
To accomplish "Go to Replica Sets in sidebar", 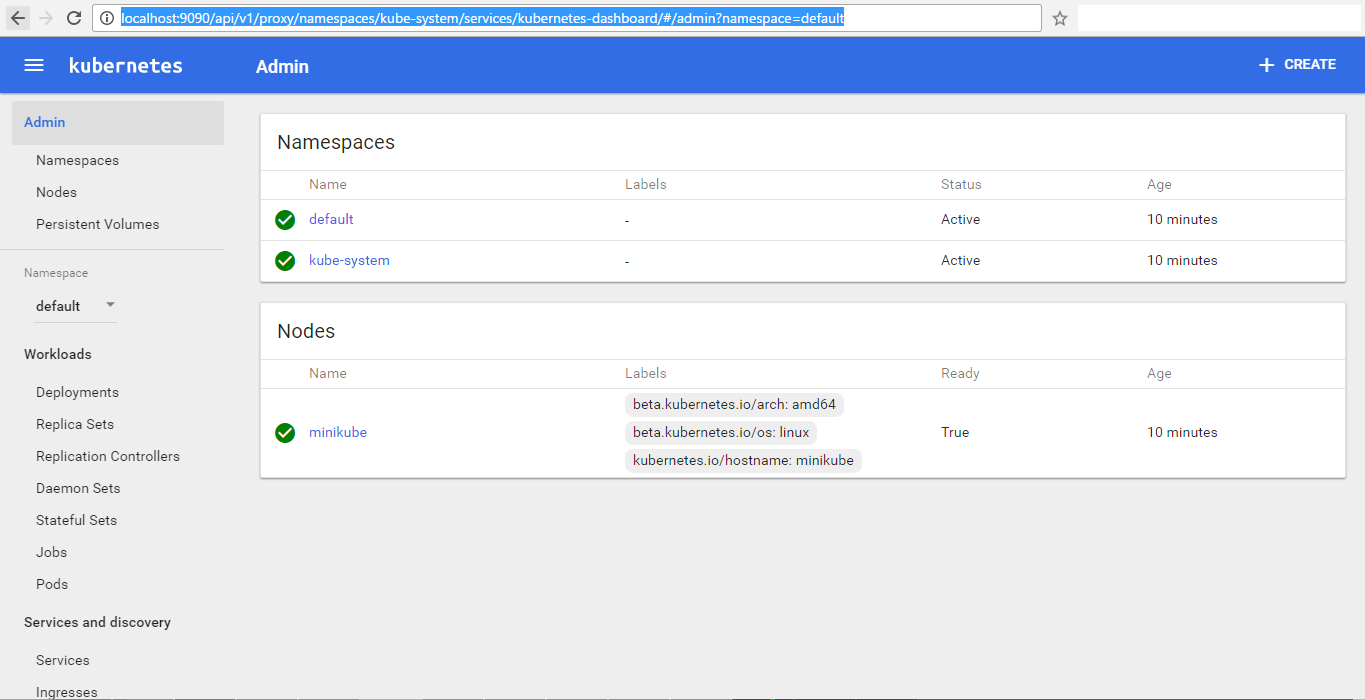I will coord(75,424).
